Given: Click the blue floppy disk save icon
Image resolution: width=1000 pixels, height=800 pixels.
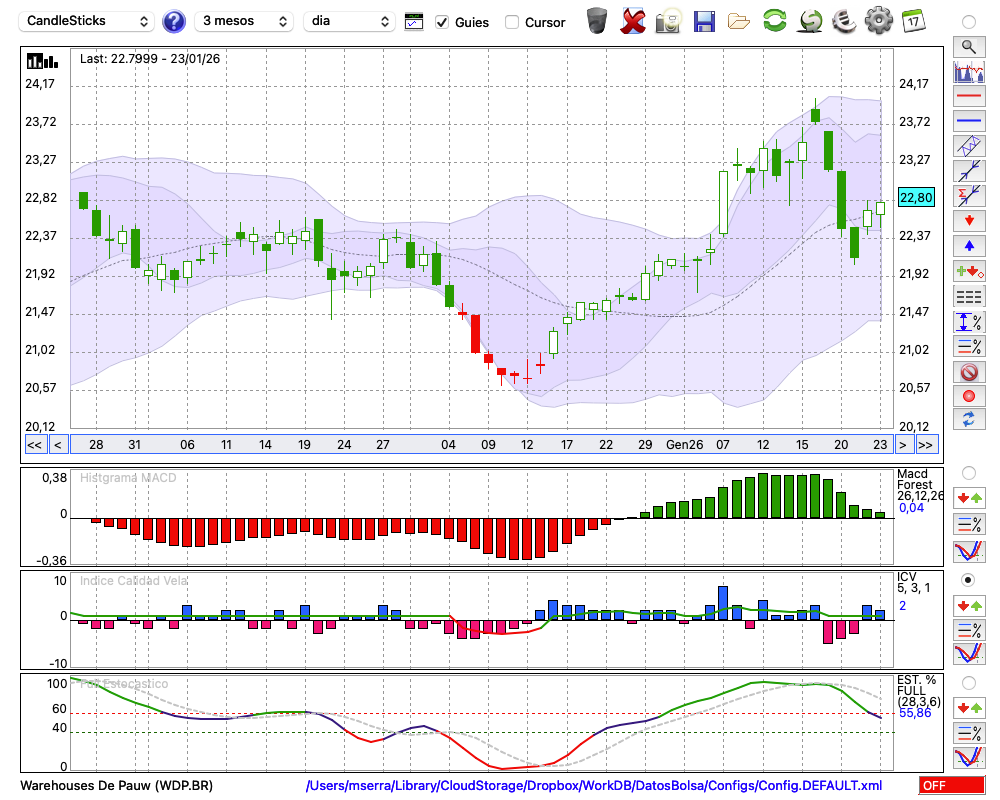Looking at the screenshot, I should [x=704, y=21].
